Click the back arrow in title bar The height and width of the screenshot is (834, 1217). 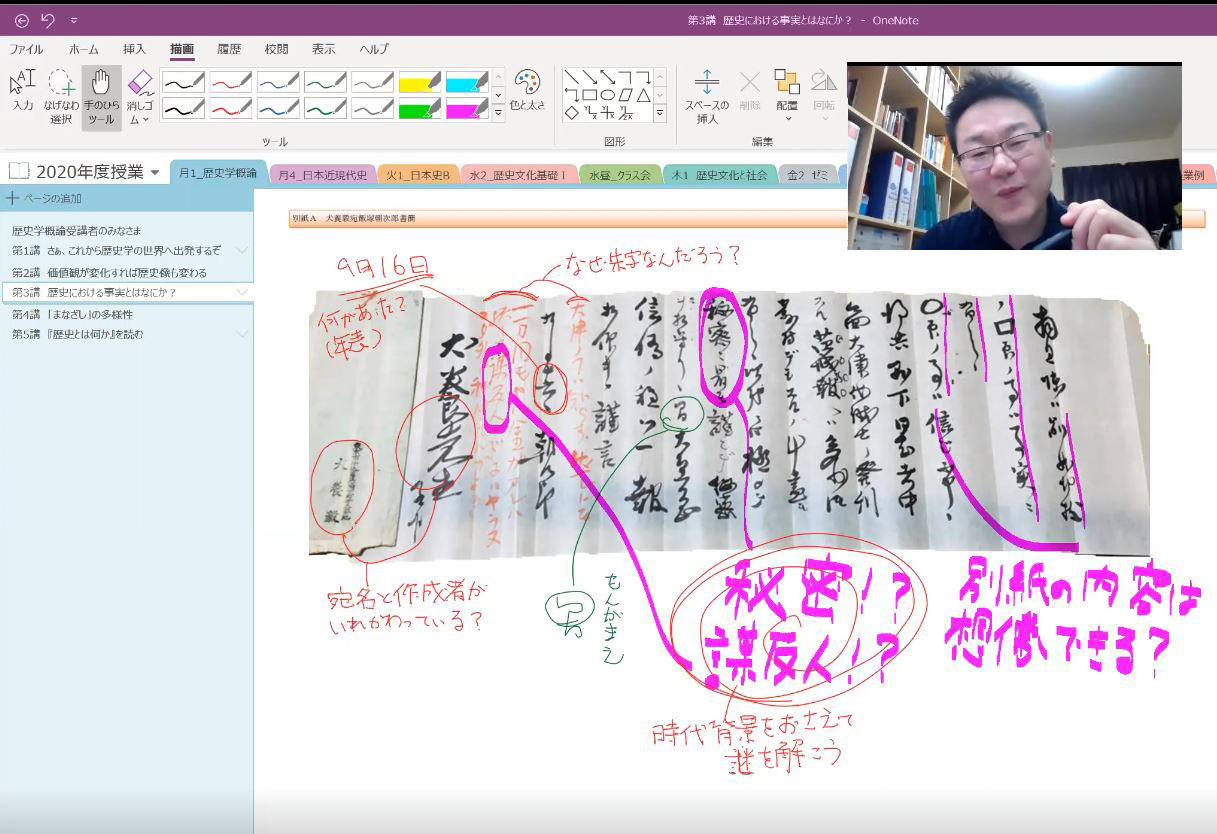coord(21,20)
